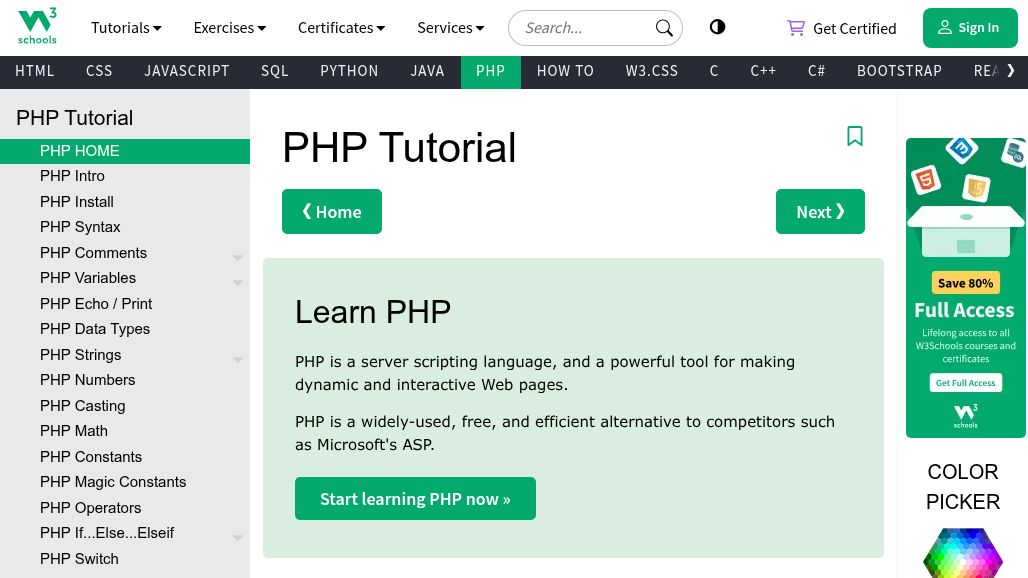Click the W3Schools logo

[x=37, y=26]
